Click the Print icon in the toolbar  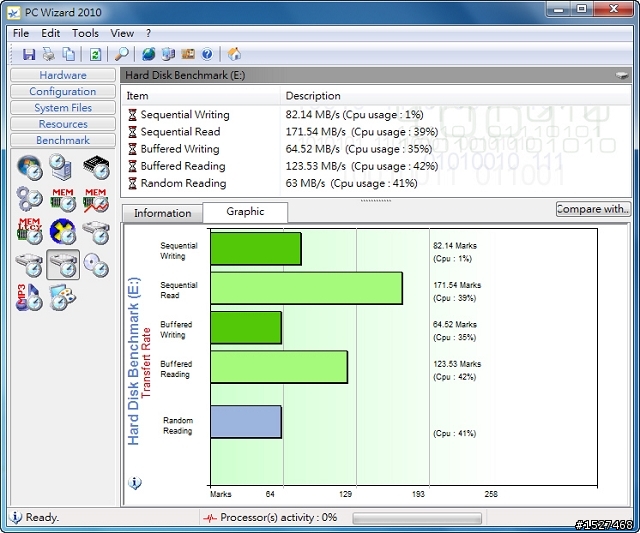(49, 54)
